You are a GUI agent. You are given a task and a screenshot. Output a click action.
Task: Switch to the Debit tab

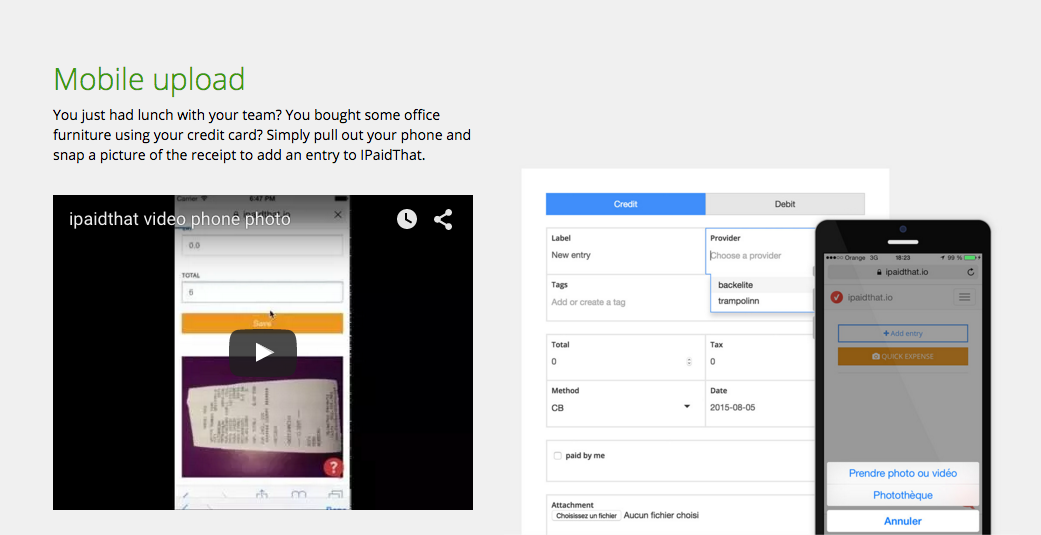785,204
